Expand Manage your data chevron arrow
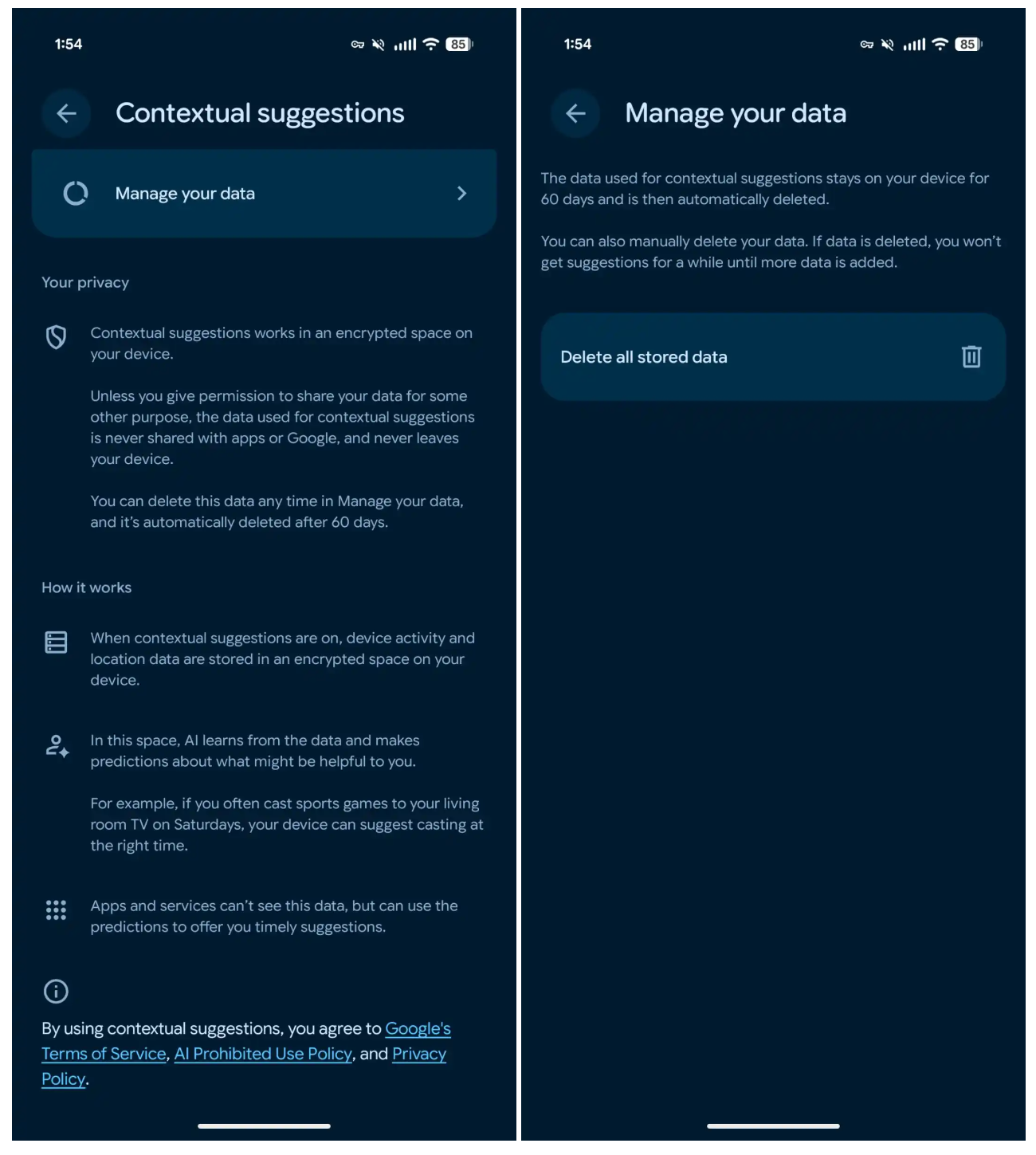Image resolution: width=1036 pixels, height=1155 pixels. tap(461, 193)
